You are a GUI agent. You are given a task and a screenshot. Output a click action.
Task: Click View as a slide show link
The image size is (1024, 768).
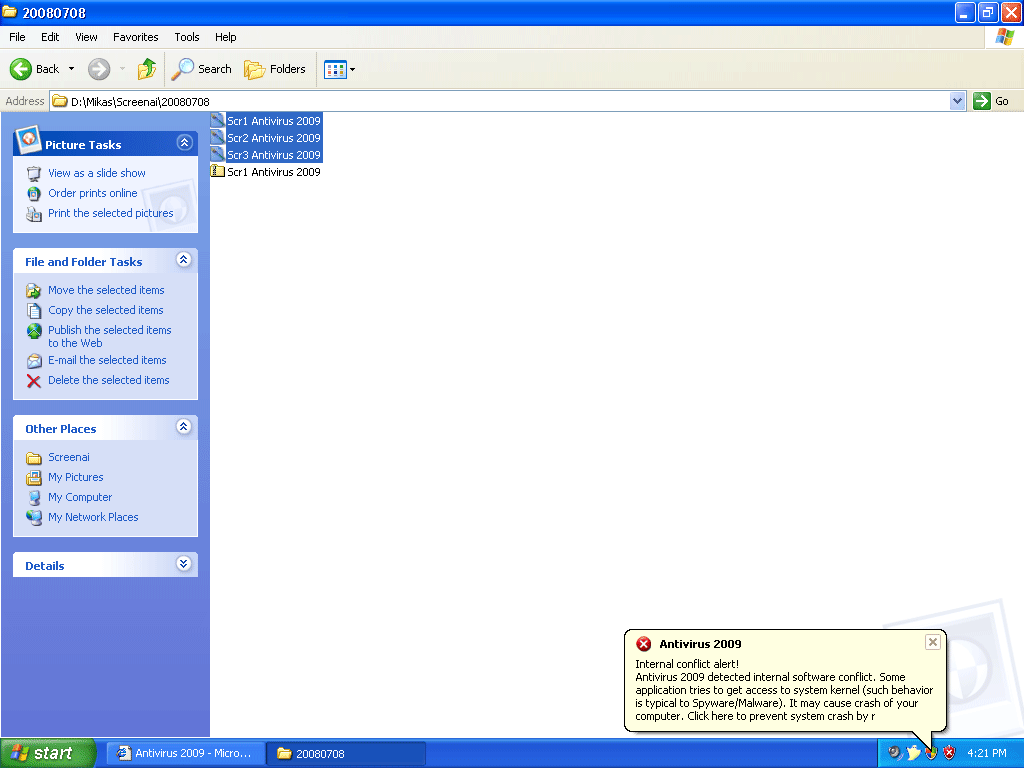(97, 173)
